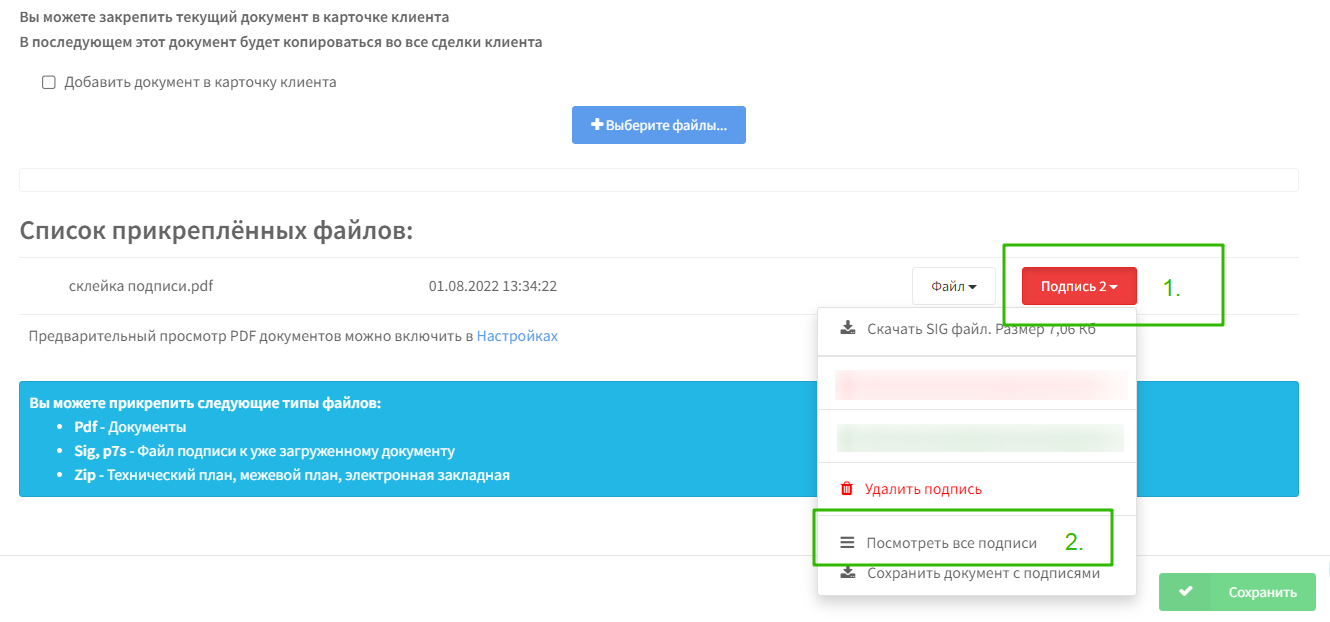Select "Удалить подпись" menu entry
The width and height of the screenshot is (1330, 622).
920,488
